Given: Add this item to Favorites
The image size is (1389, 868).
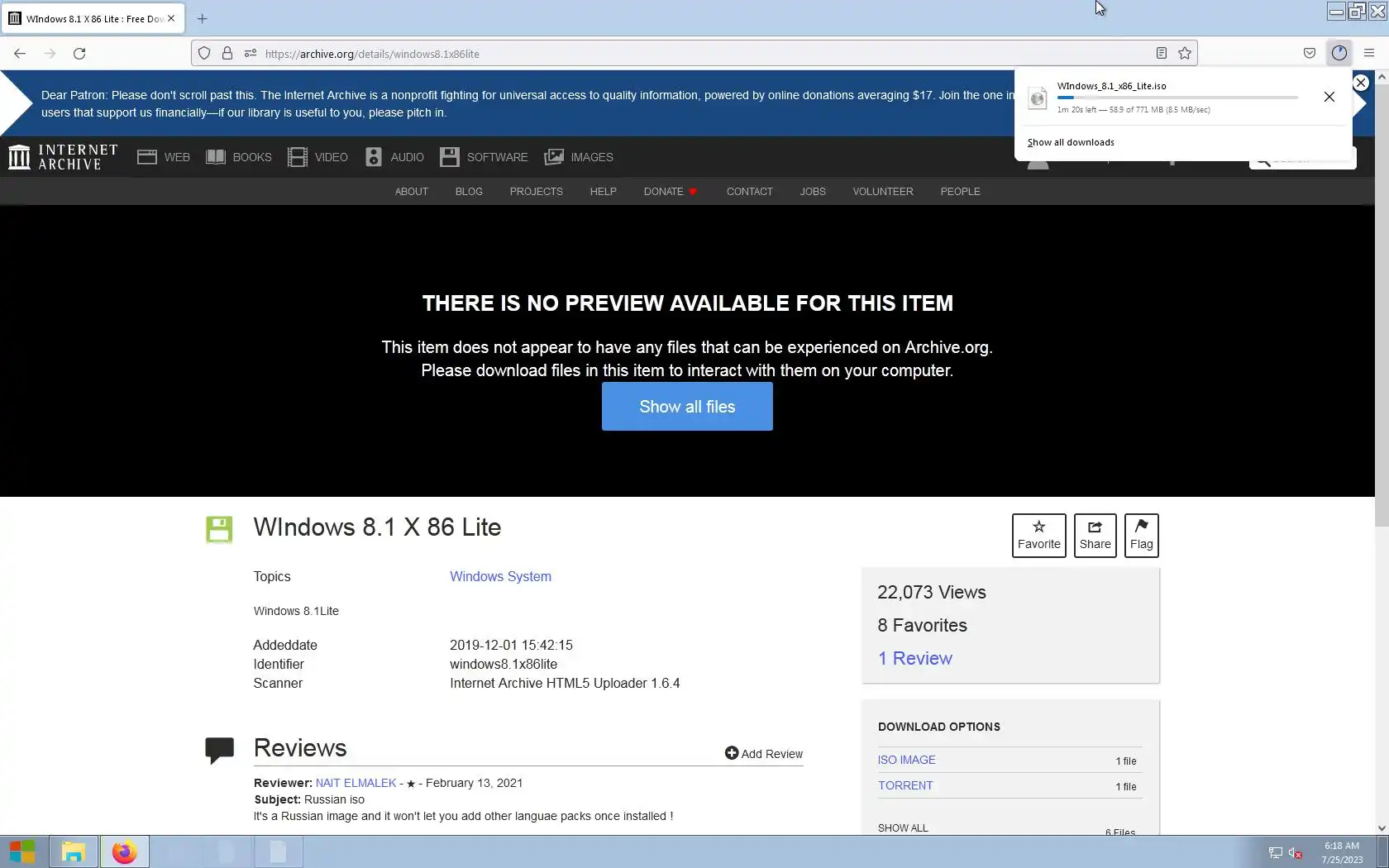Looking at the screenshot, I should point(1039,536).
